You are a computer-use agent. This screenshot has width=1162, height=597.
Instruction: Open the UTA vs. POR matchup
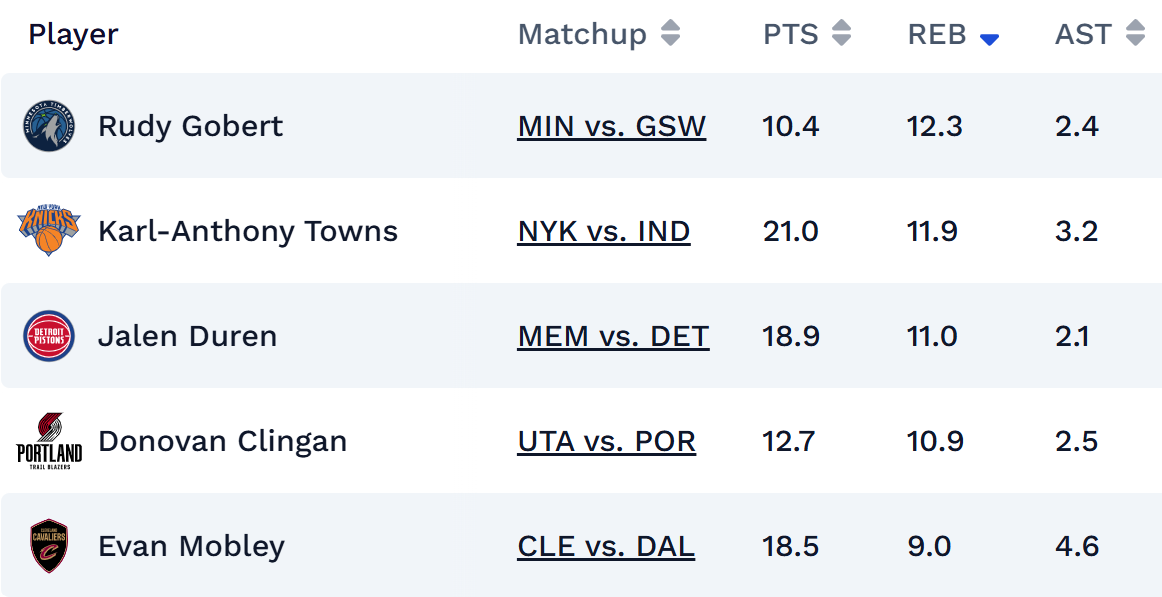(606, 442)
